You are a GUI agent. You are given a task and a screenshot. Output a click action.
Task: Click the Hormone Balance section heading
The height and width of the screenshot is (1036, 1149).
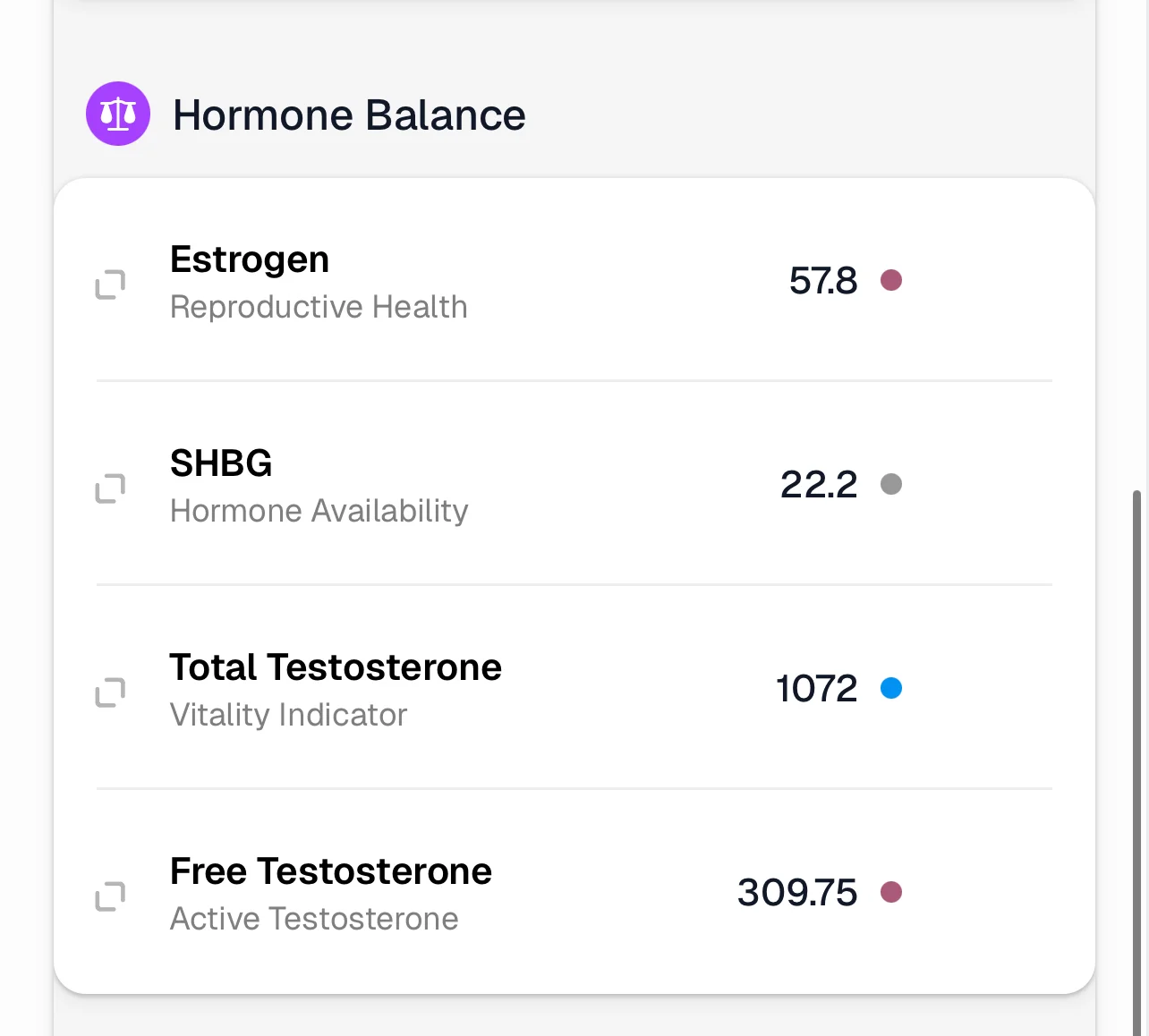349,115
